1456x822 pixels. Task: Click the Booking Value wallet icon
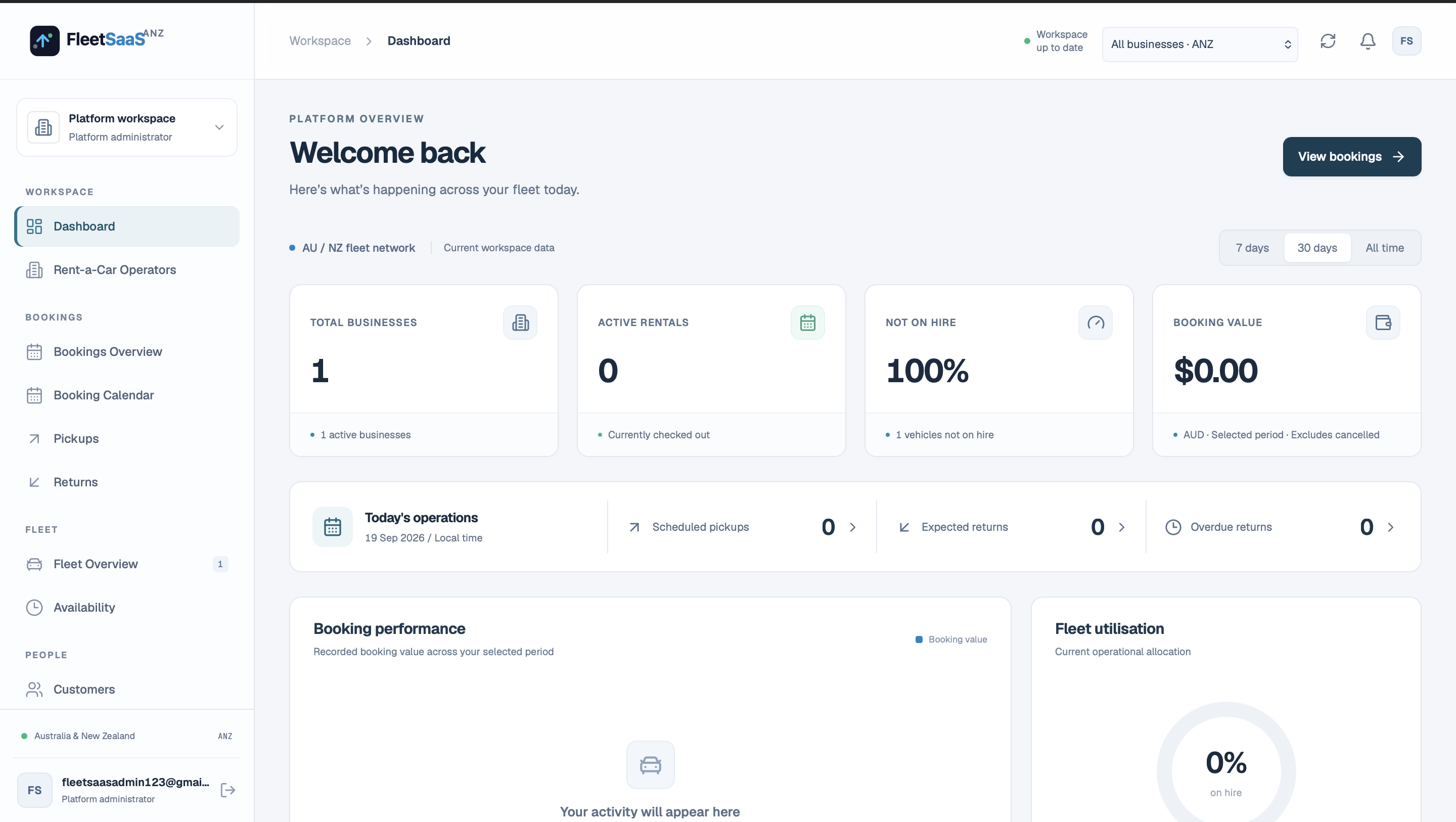1383,322
